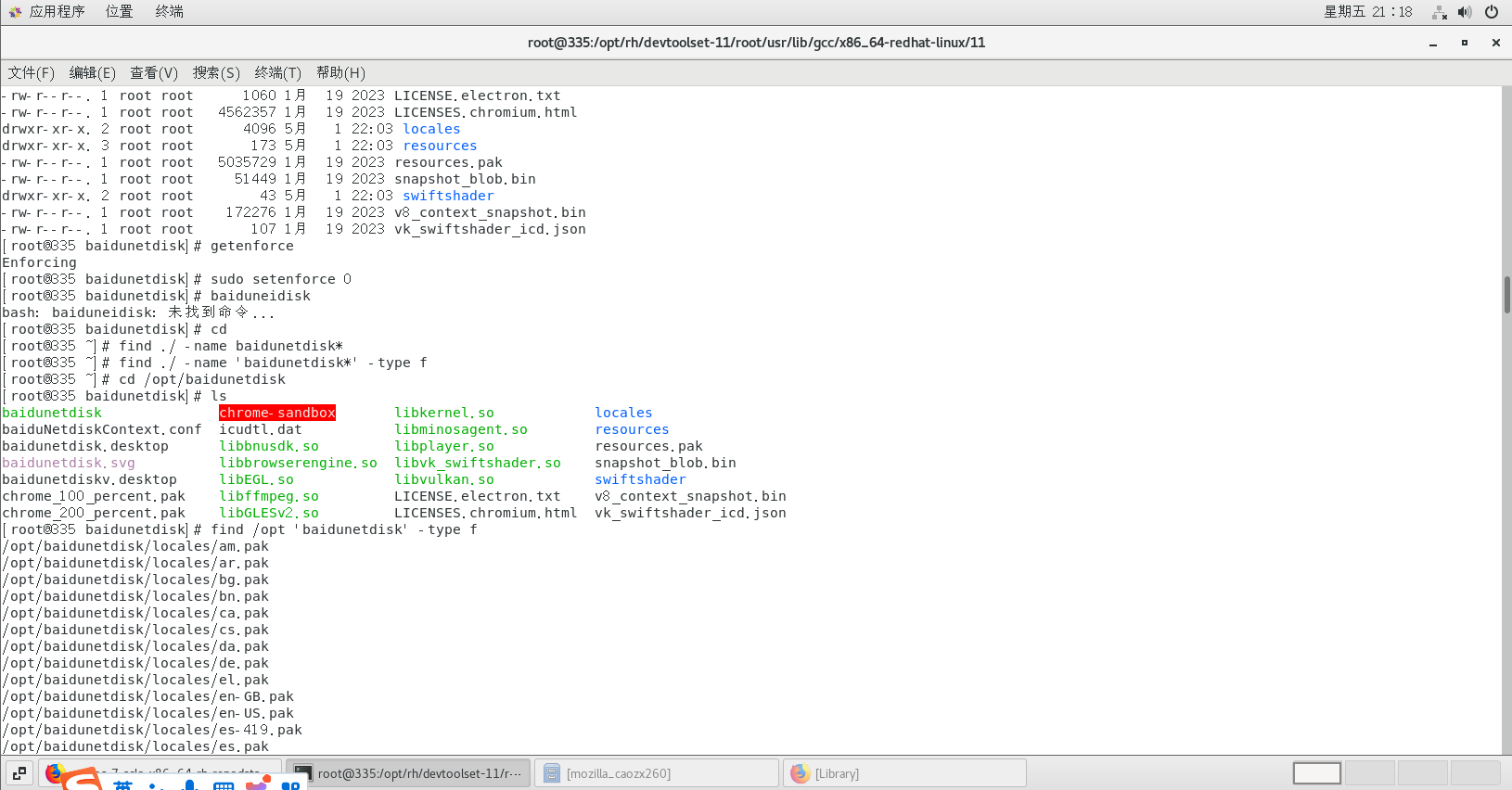
Task: Click the green baidunetdisk executable name
Action: (x=52, y=413)
